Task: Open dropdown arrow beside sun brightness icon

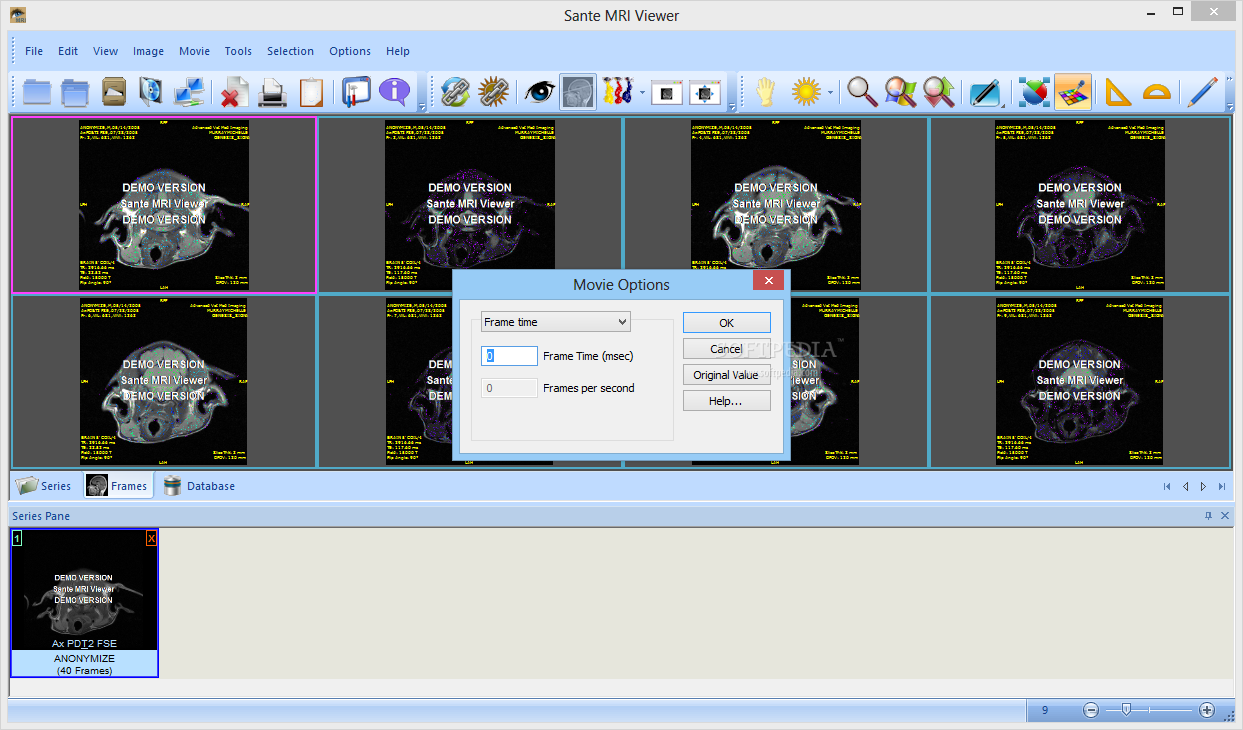Action: (x=830, y=93)
